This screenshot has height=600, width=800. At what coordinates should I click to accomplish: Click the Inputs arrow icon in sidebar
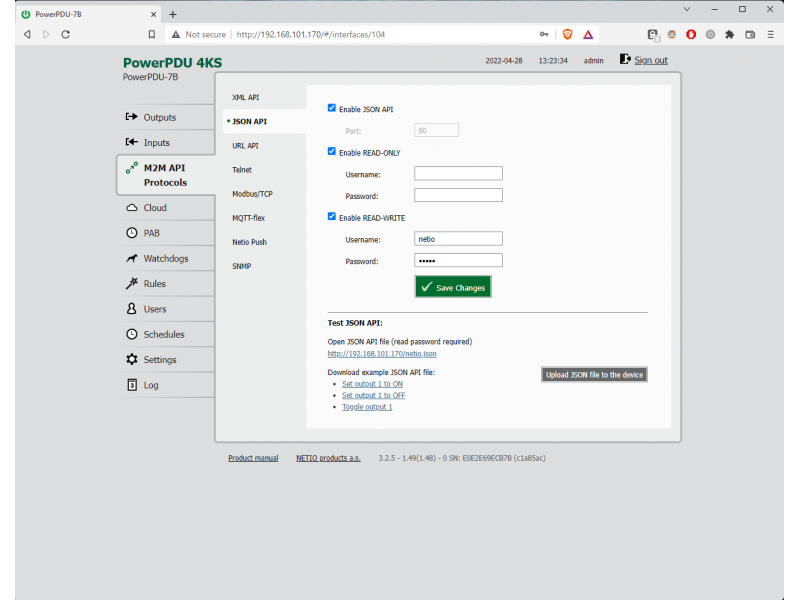(132, 142)
